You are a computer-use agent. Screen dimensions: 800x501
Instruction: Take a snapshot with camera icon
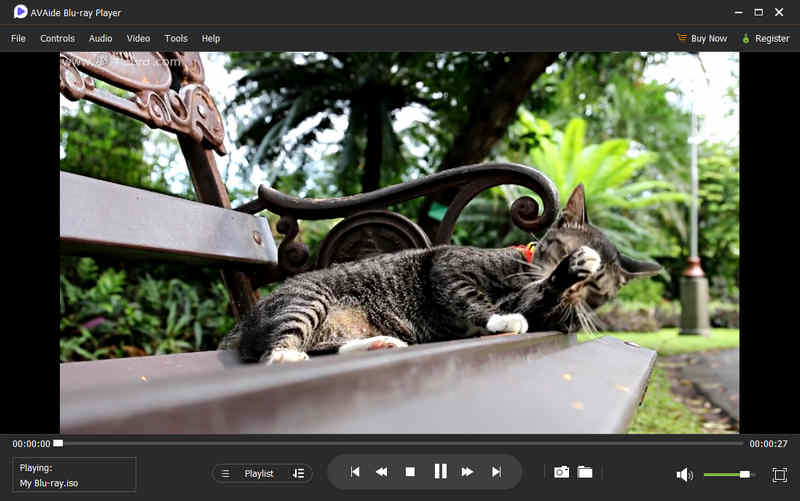(x=561, y=472)
